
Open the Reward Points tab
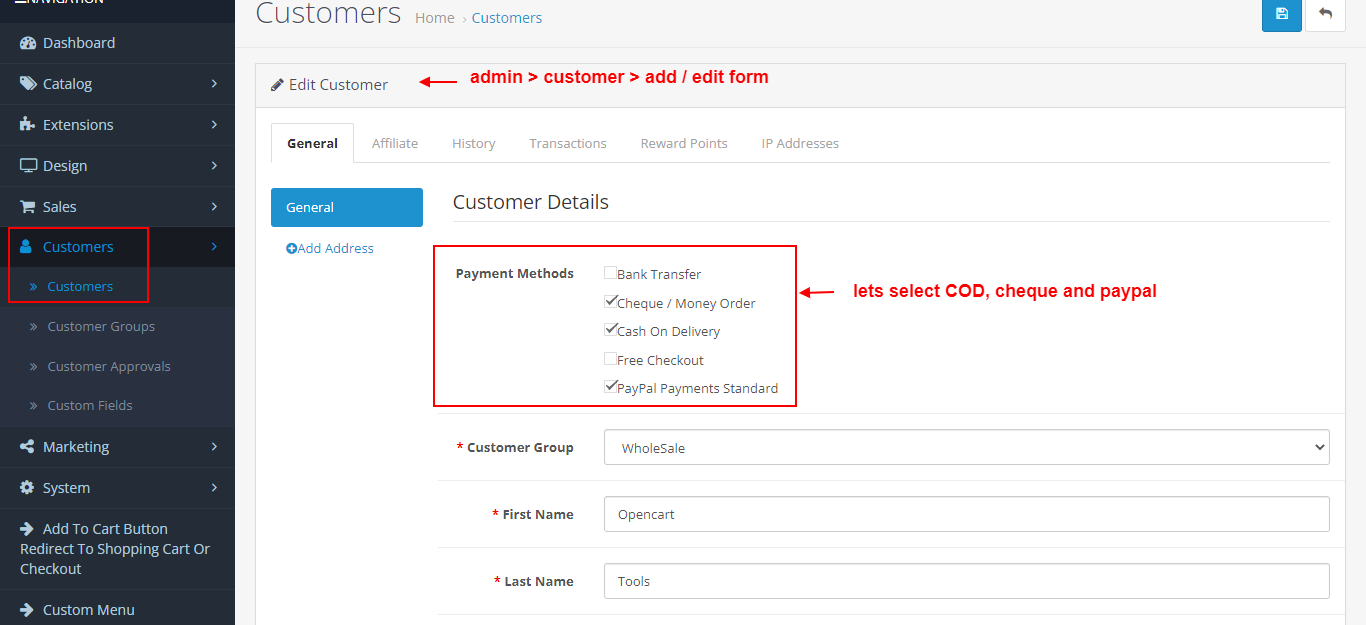point(684,143)
